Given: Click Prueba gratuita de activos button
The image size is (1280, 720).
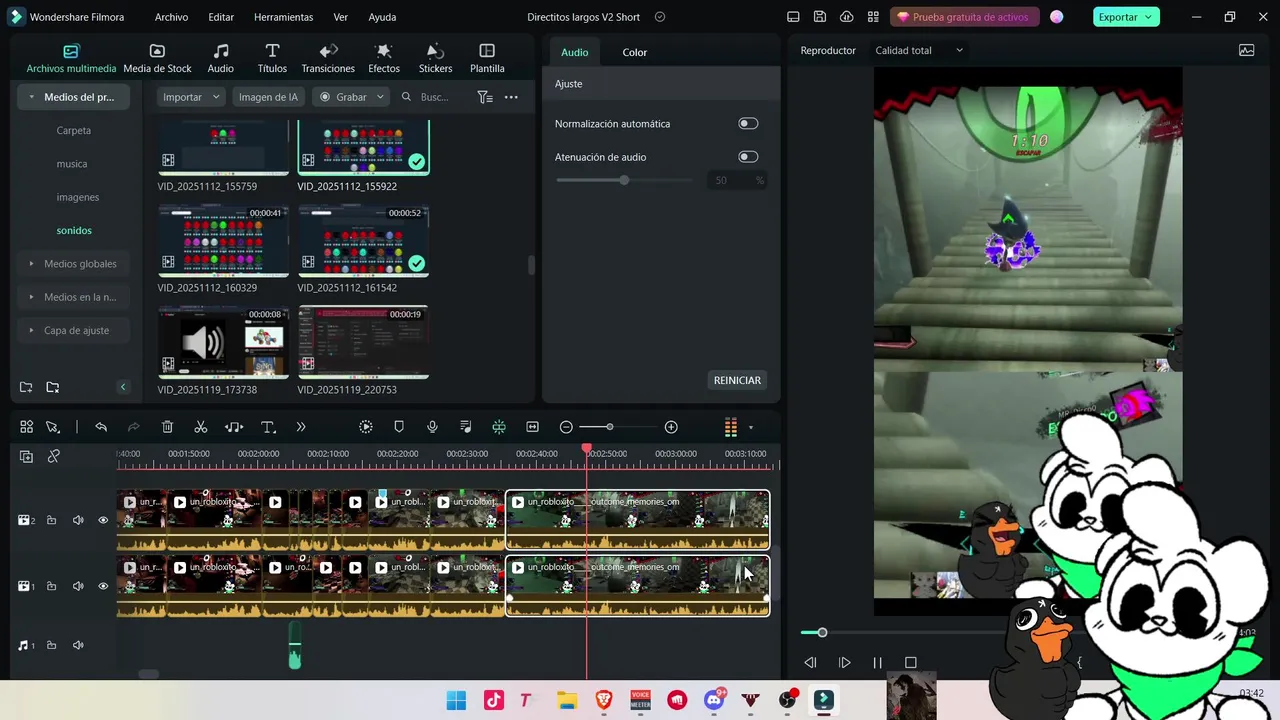Looking at the screenshot, I should tap(963, 17).
